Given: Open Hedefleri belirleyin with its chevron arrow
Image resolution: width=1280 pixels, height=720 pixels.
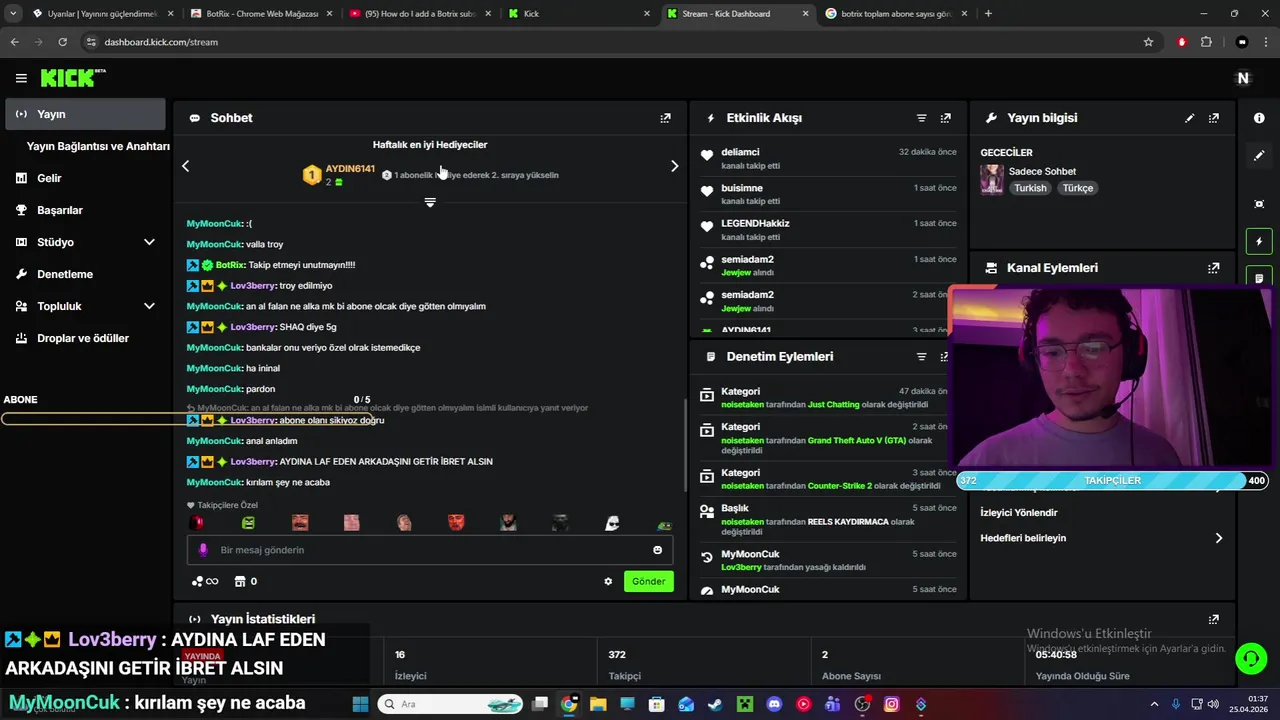Looking at the screenshot, I should [1218, 538].
